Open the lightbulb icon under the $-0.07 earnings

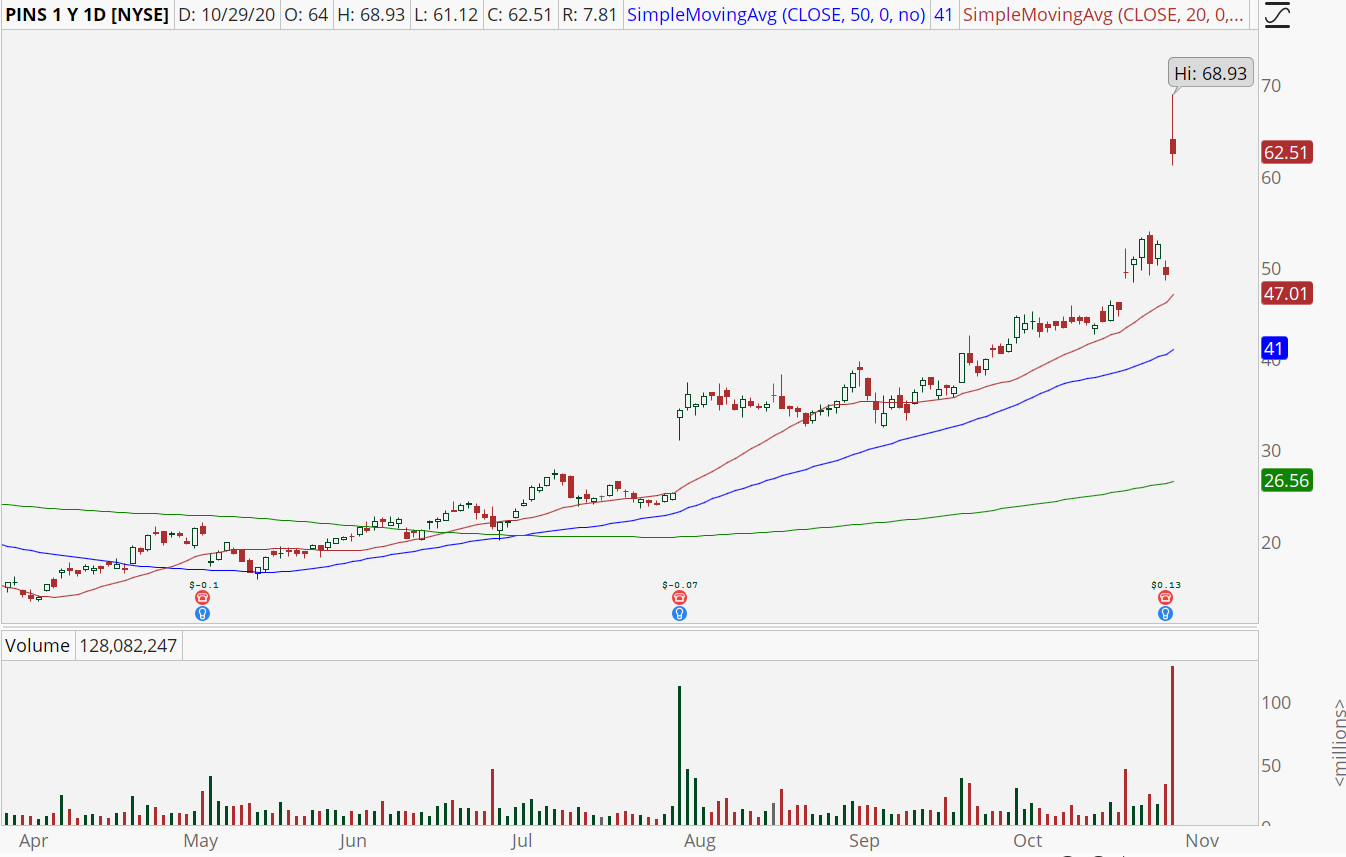680,613
